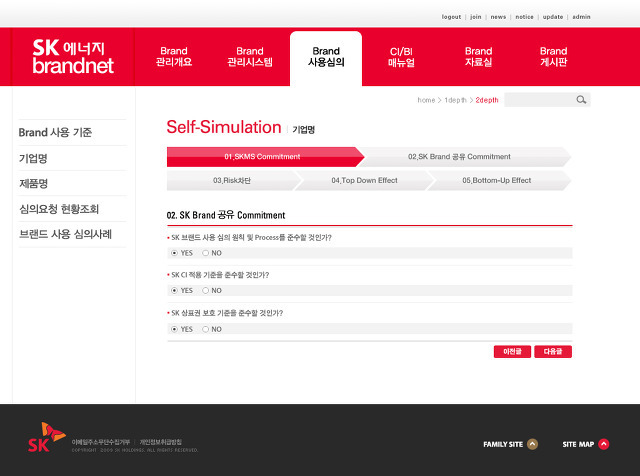The width and height of the screenshot is (640, 476).
Task: Open 제품명 in the sidebar
Action: coord(33,184)
